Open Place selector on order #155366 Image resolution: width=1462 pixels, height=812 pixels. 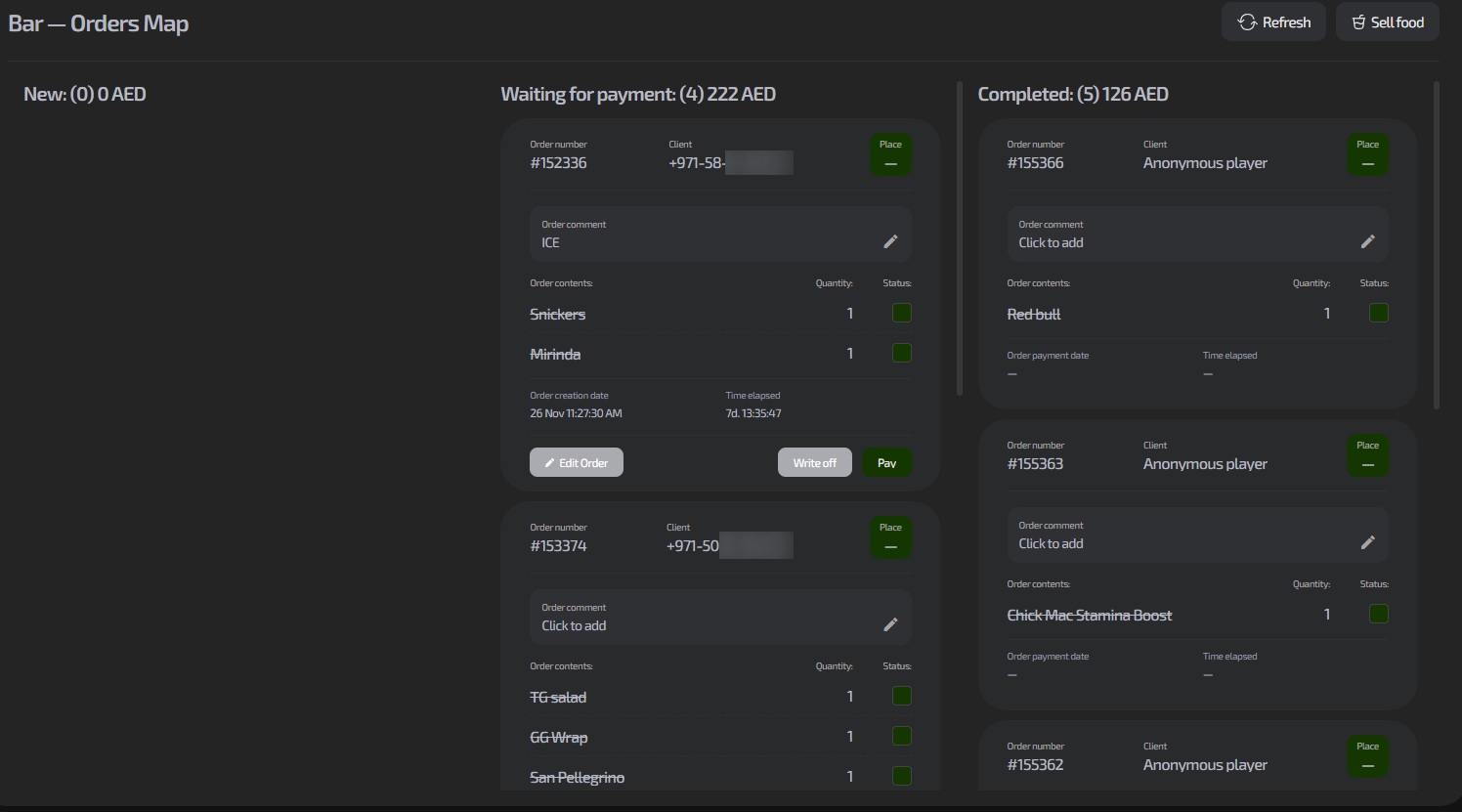pos(1367,155)
